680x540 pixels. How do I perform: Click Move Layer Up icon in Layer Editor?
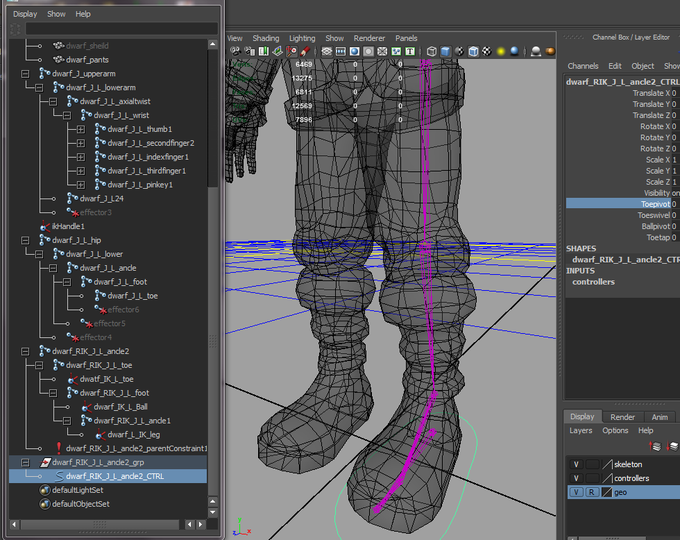[x=655, y=446]
